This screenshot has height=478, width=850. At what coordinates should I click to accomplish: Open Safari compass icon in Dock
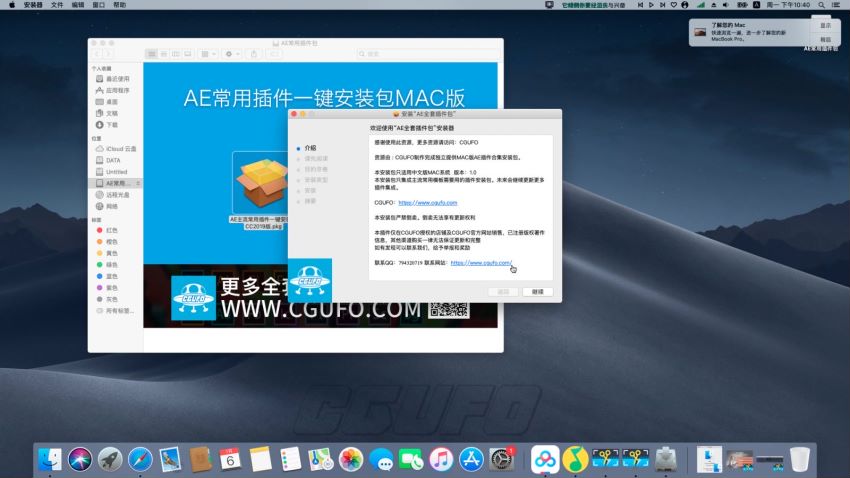click(140, 459)
